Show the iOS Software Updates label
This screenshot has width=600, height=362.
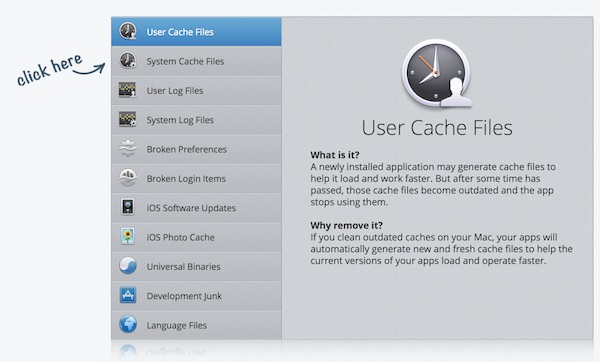point(191,208)
